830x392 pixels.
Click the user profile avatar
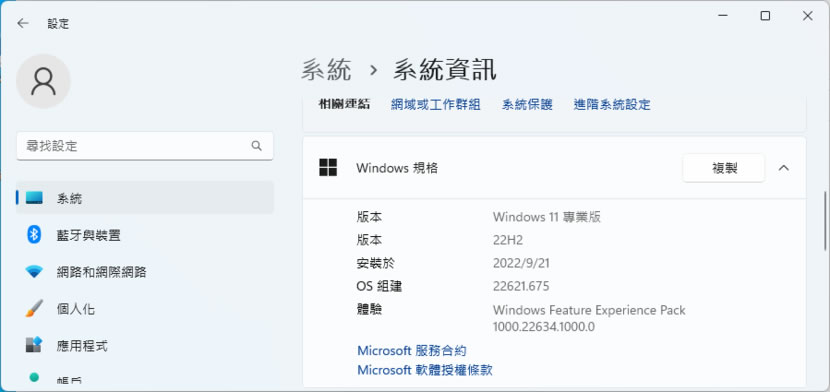click(x=43, y=81)
